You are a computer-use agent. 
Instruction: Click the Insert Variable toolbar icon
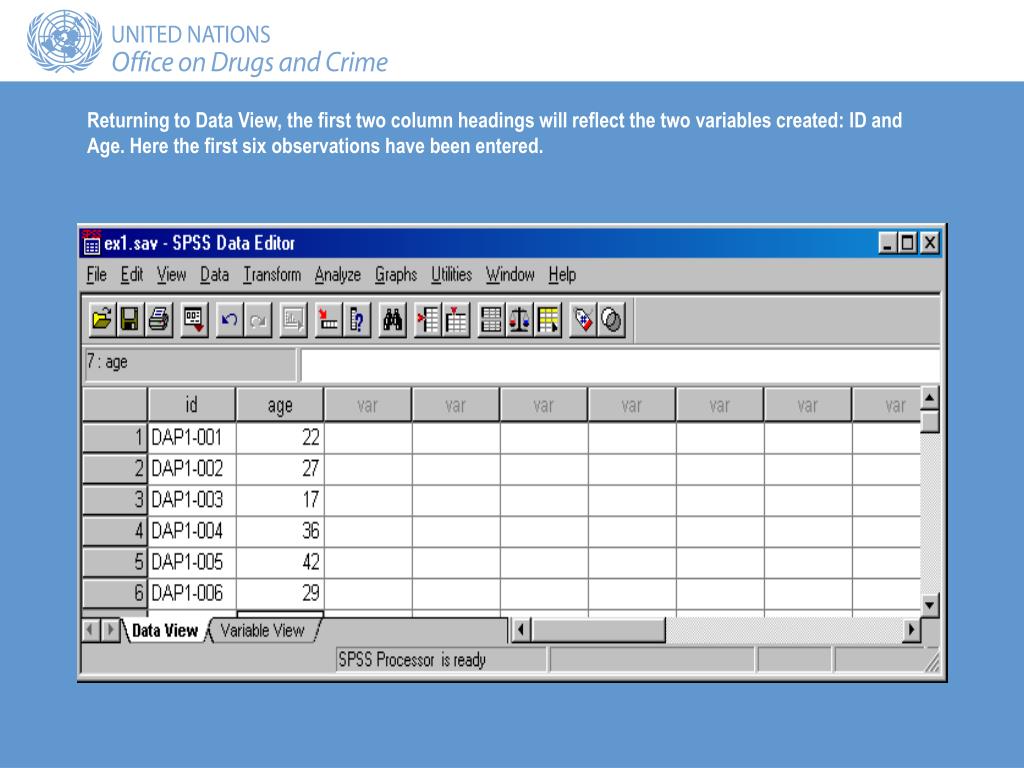[x=456, y=319]
